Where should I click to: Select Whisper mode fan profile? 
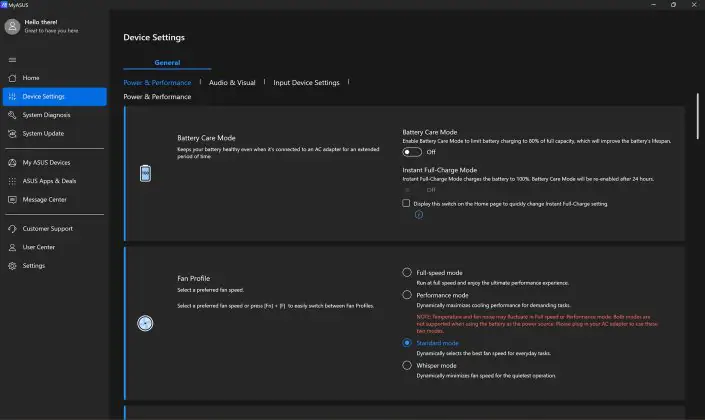(407, 365)
